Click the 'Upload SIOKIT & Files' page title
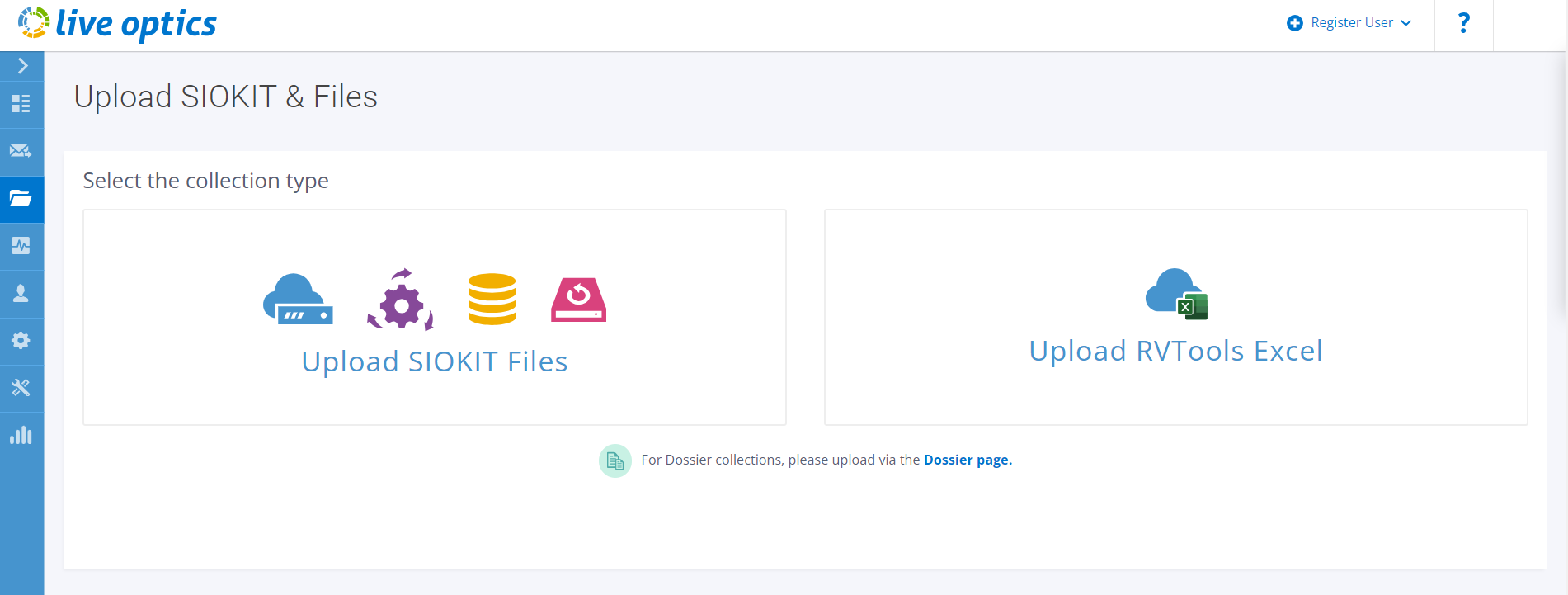The height and width of the screenshot is (595, 1568). [226, 97]
